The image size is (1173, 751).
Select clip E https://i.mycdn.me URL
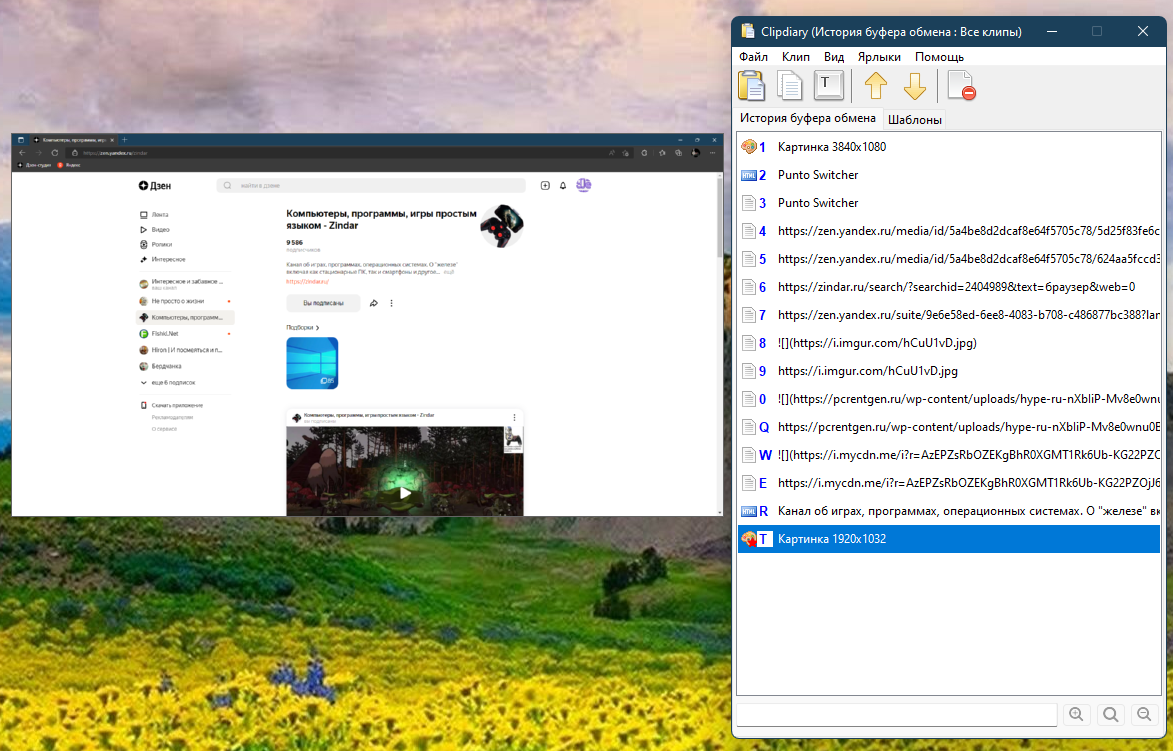click(x=949, y=483)
